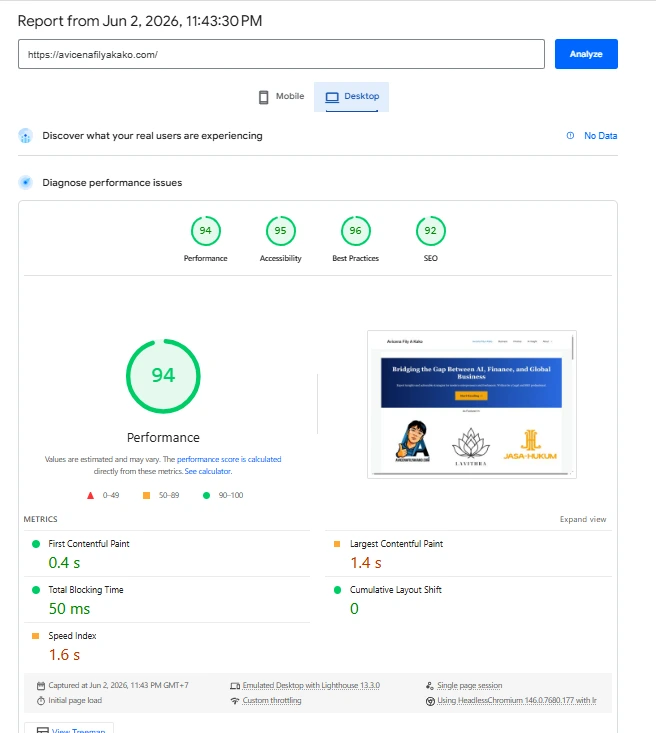Click the stopwatch icon beside Initial page load
Viewport: 656px width, 733px height.
point(41,701)
